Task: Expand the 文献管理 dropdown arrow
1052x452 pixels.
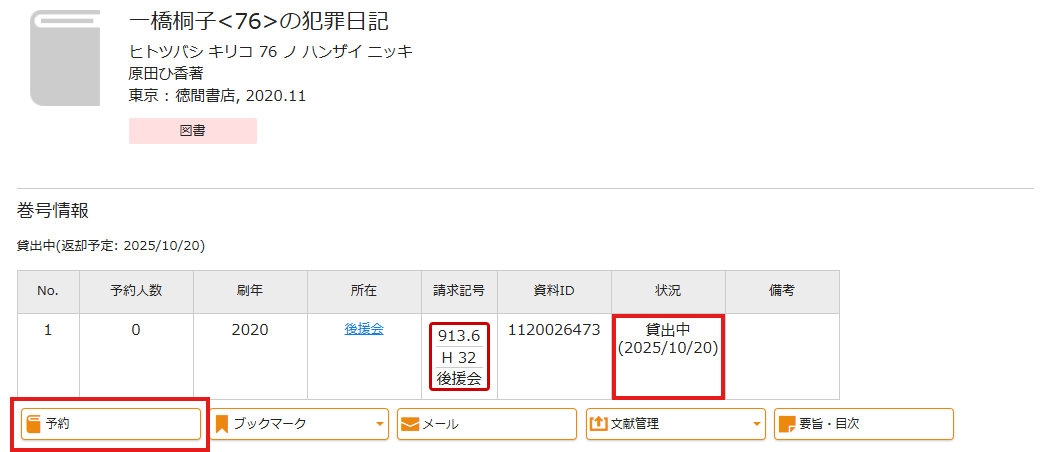Action: click(756, 424)
